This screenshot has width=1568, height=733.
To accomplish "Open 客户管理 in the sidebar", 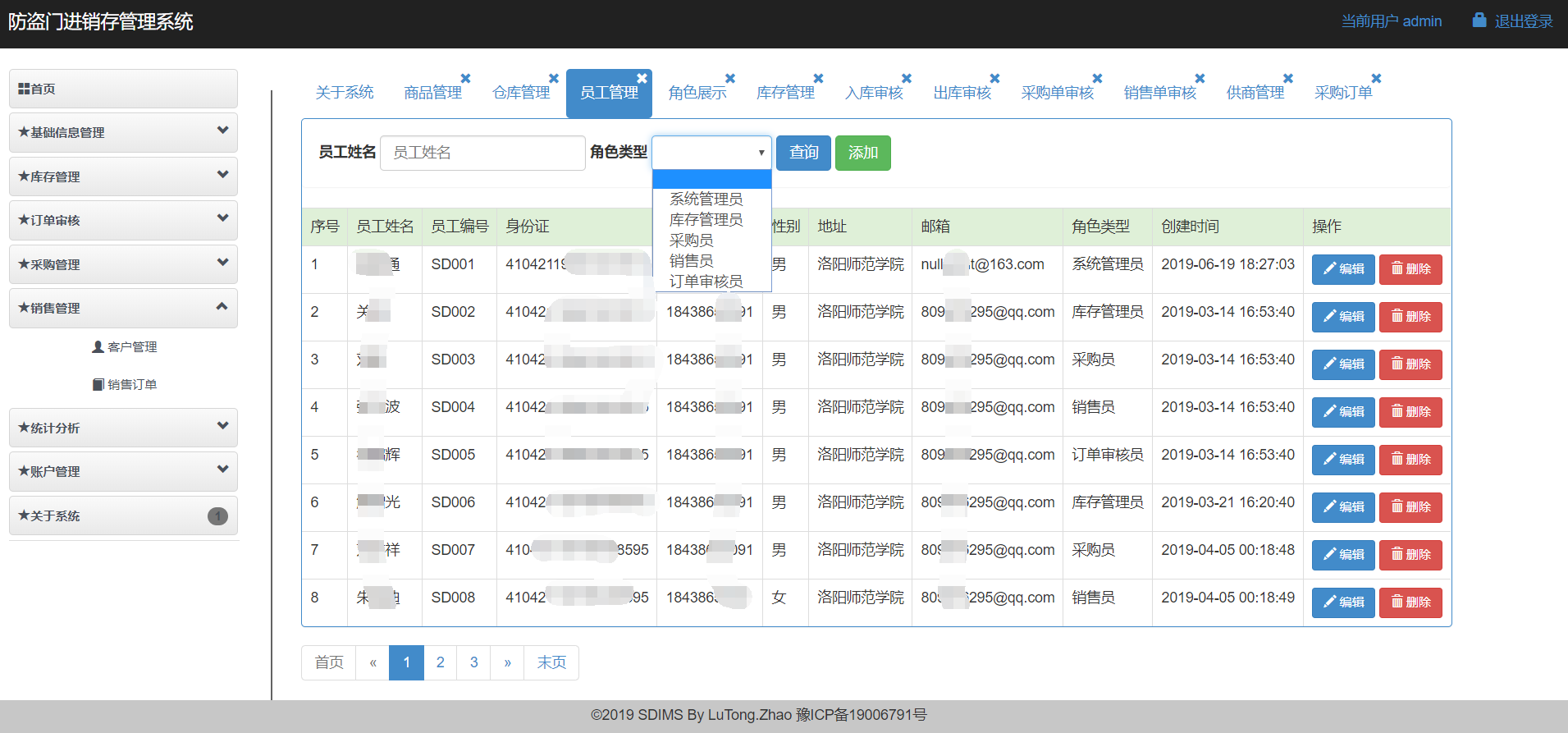I will [x=125, y=347].
